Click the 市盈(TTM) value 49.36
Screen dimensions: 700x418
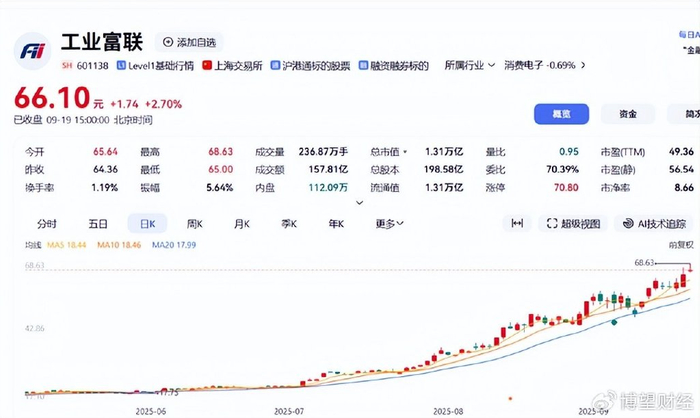tap(682, 152)
